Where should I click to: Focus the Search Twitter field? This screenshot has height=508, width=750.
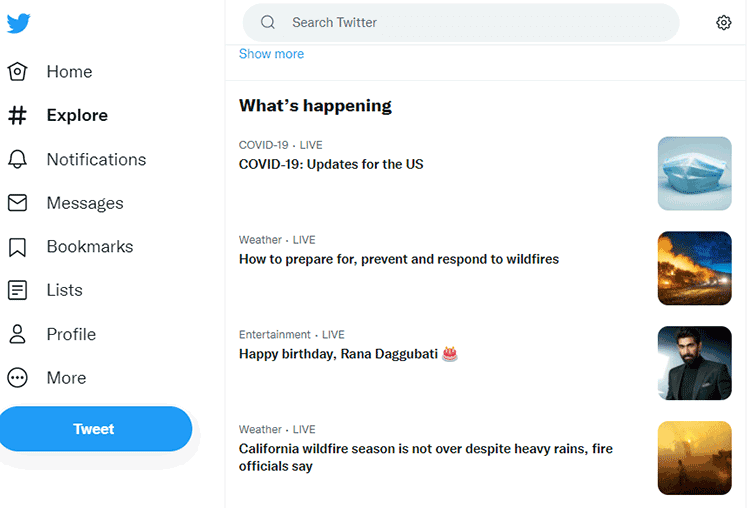click(461, 22)
